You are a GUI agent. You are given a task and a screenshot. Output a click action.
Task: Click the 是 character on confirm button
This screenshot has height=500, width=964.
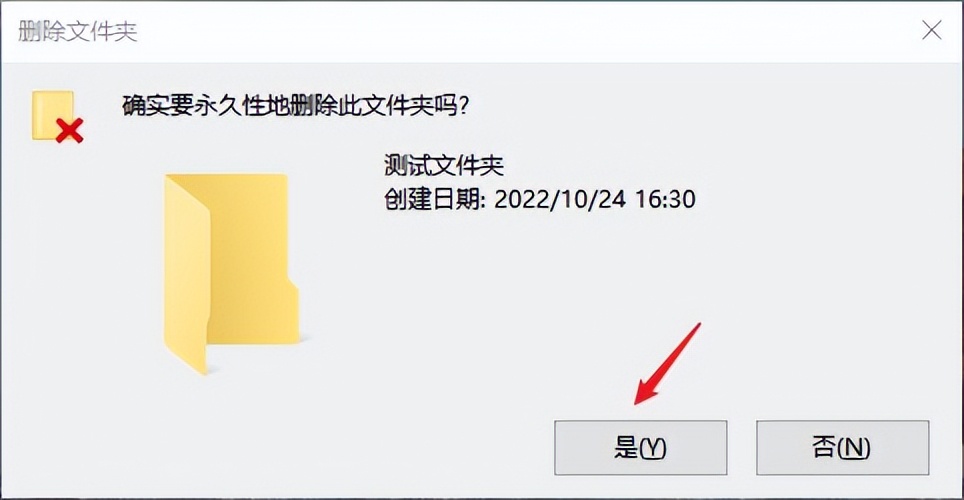coord(626,447)
